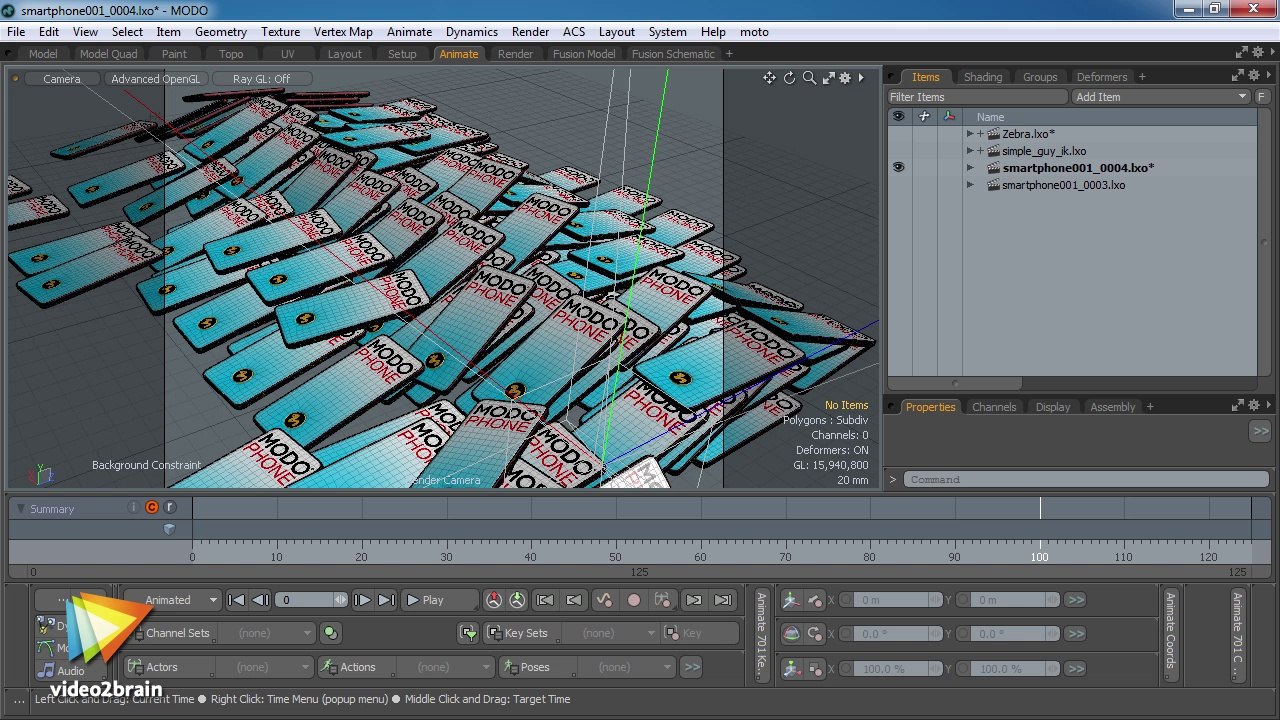The width and height of the screenshot is (1280, 720).
Task: Toggle key circle for rotation X field
Action: coord(848,634)
